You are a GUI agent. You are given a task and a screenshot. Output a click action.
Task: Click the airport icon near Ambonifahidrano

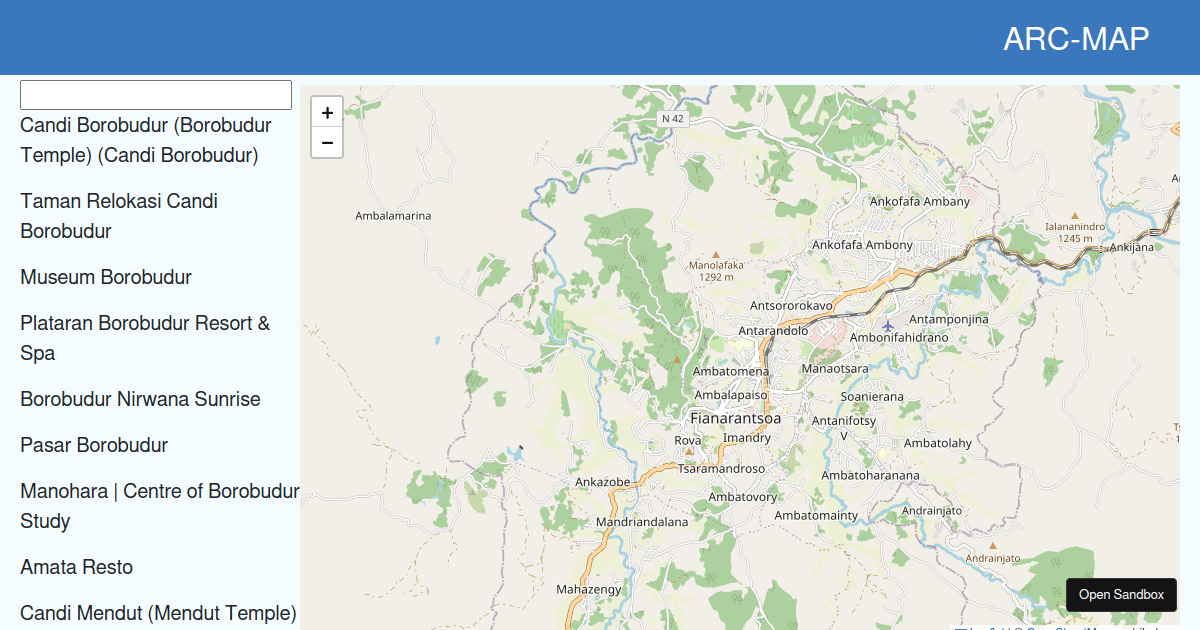(888, 325)
